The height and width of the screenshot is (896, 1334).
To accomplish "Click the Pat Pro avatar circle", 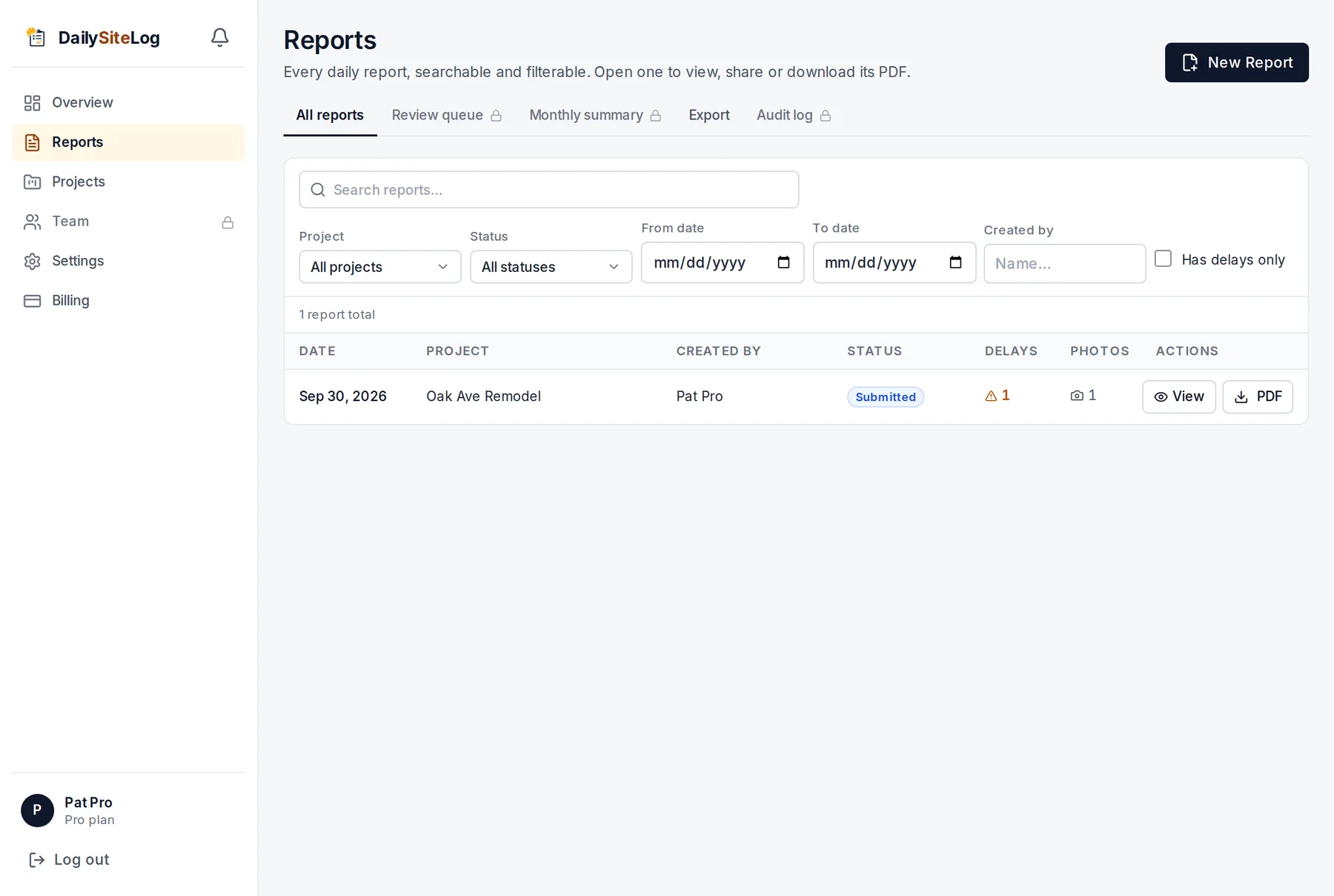I will point(37,810).
